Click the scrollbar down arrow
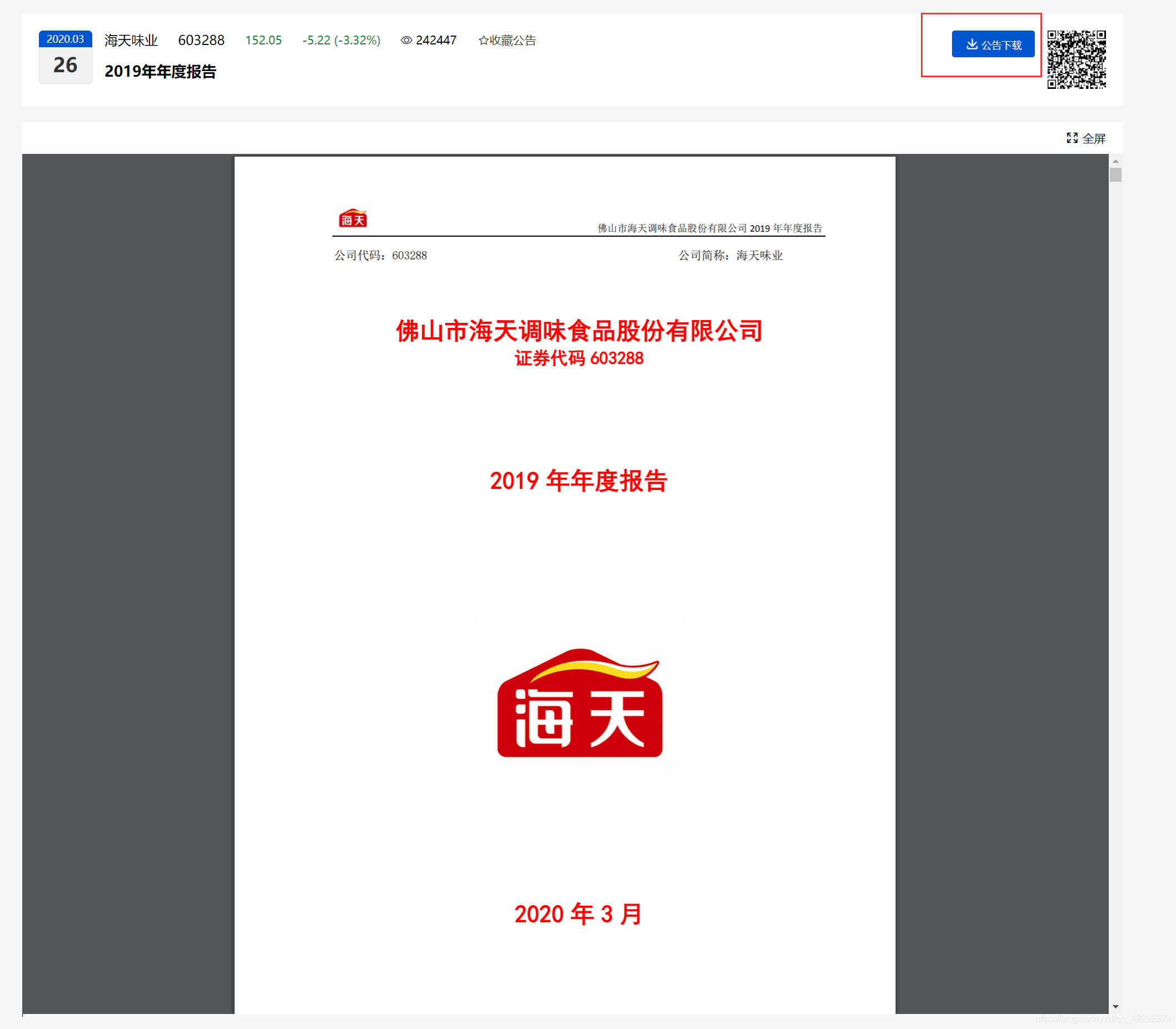 1115,1006
